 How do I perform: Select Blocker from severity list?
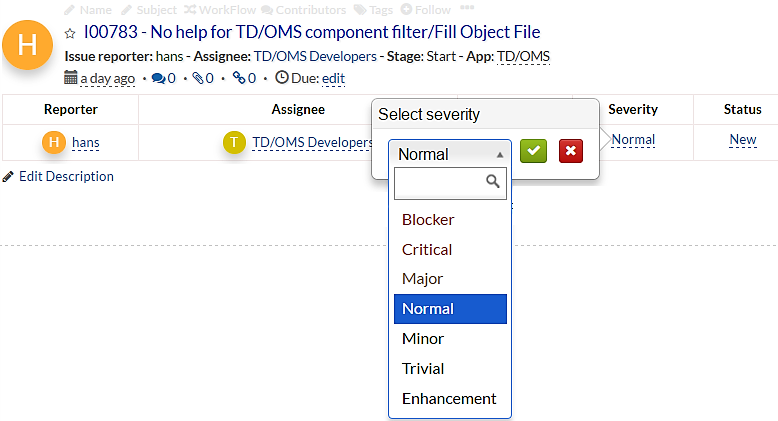click(428, 219)
